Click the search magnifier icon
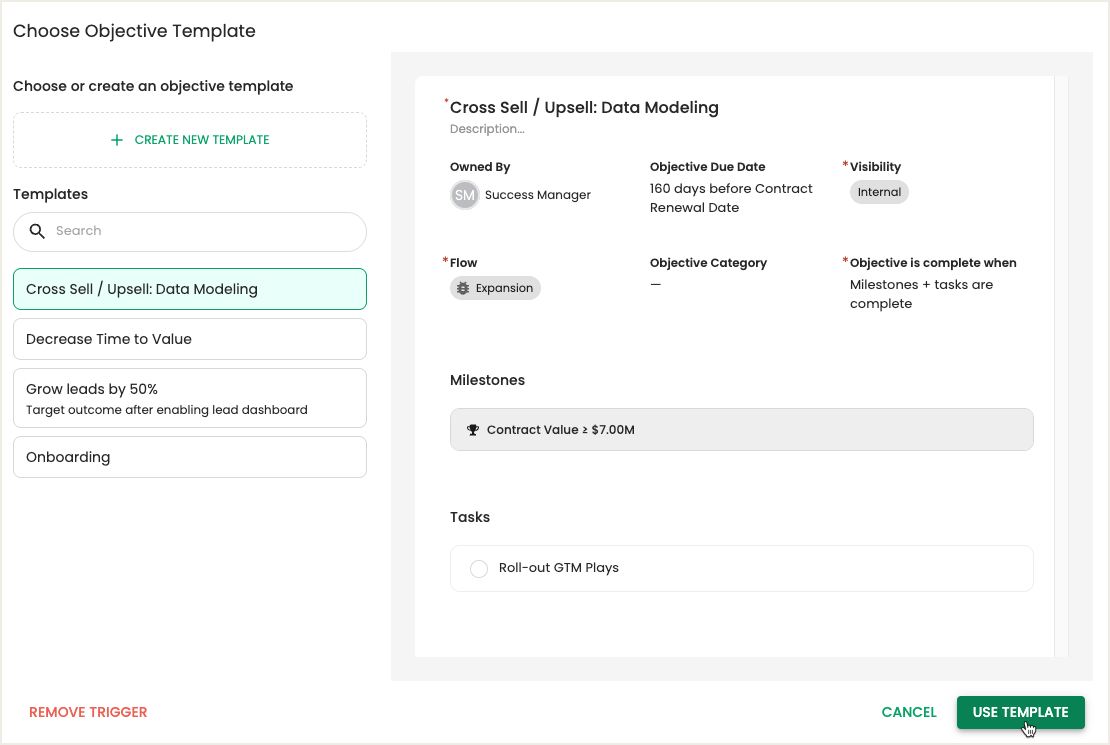This screenshot has height=745, width=1110. tap(37, 231)
